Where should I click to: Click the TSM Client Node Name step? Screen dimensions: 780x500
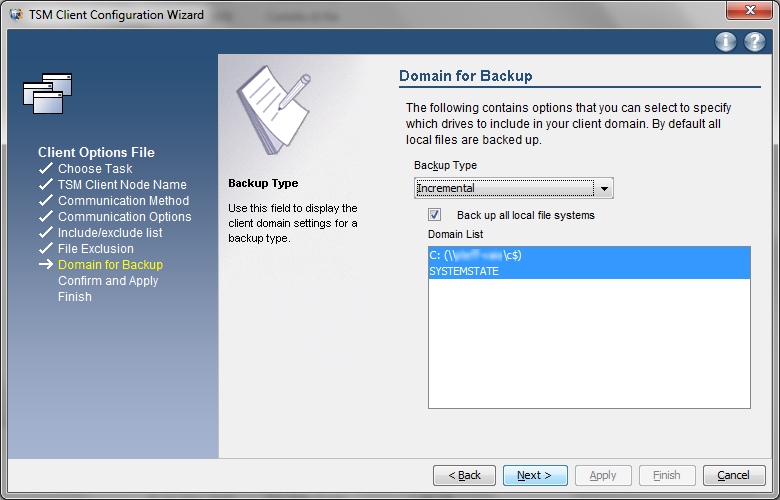(x=122, y=185)
